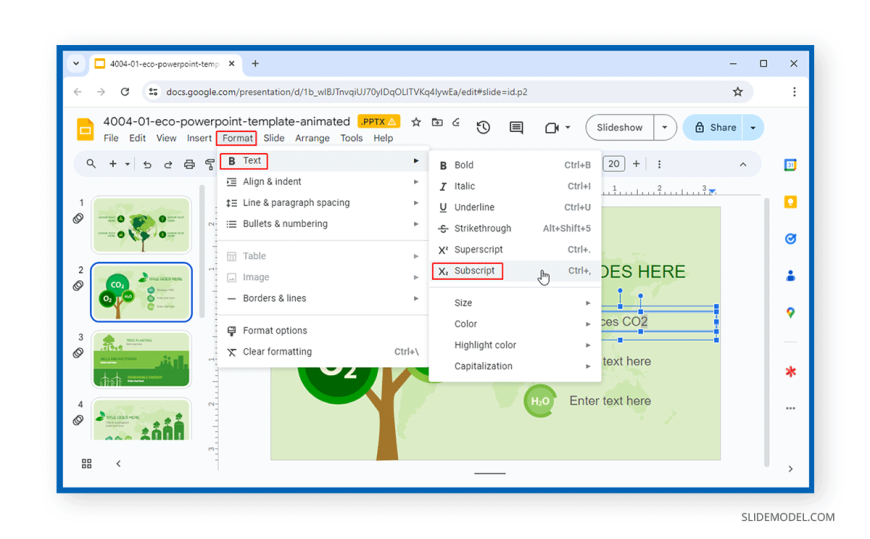This screenshot has width=870, height=539.
Task: Click the Slideshow button
Action: click(619, 128)
